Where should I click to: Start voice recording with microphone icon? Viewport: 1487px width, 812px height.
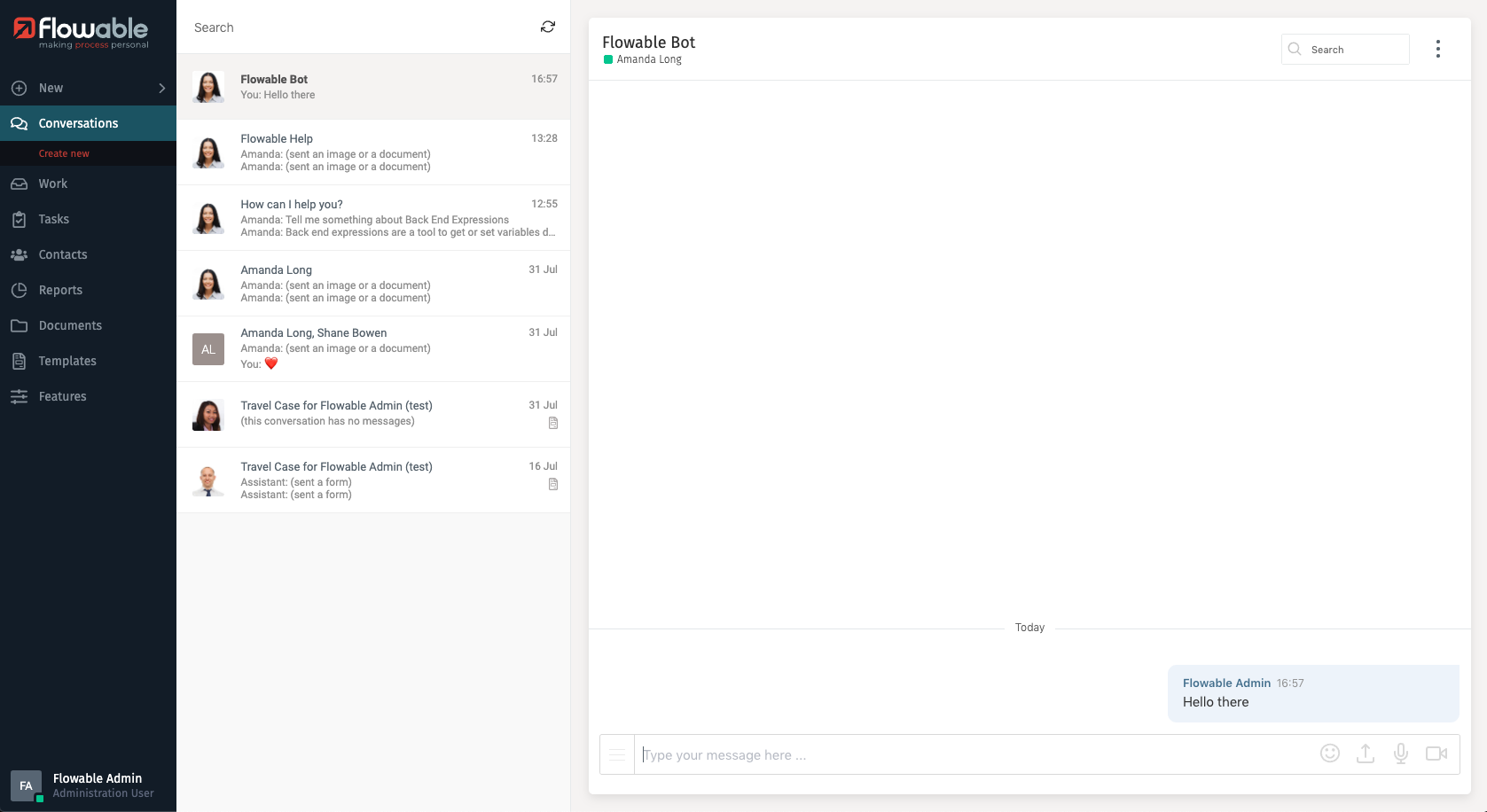[x=1401, y=753]
